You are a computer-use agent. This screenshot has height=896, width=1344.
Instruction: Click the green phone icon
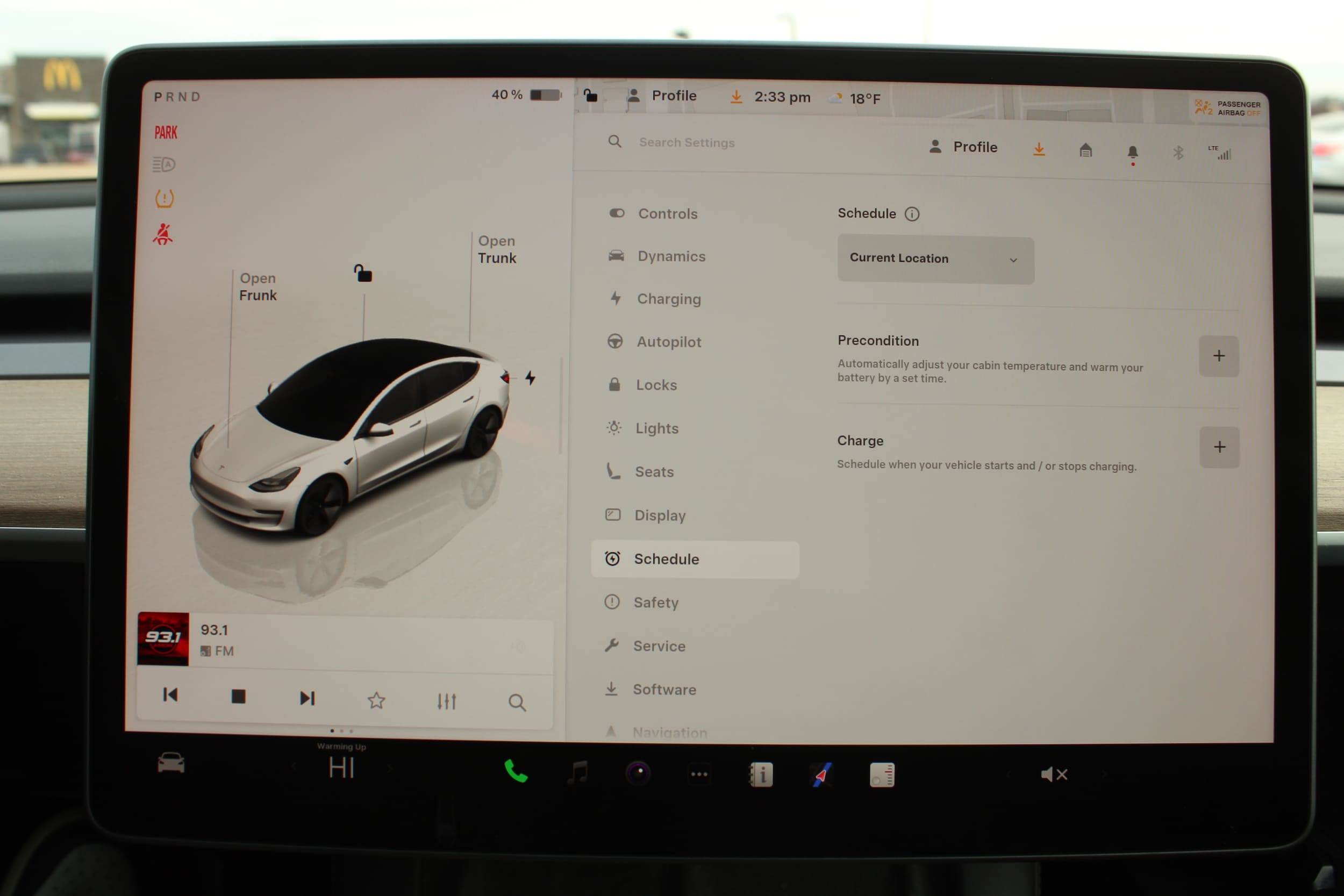(x=516, y=772)
